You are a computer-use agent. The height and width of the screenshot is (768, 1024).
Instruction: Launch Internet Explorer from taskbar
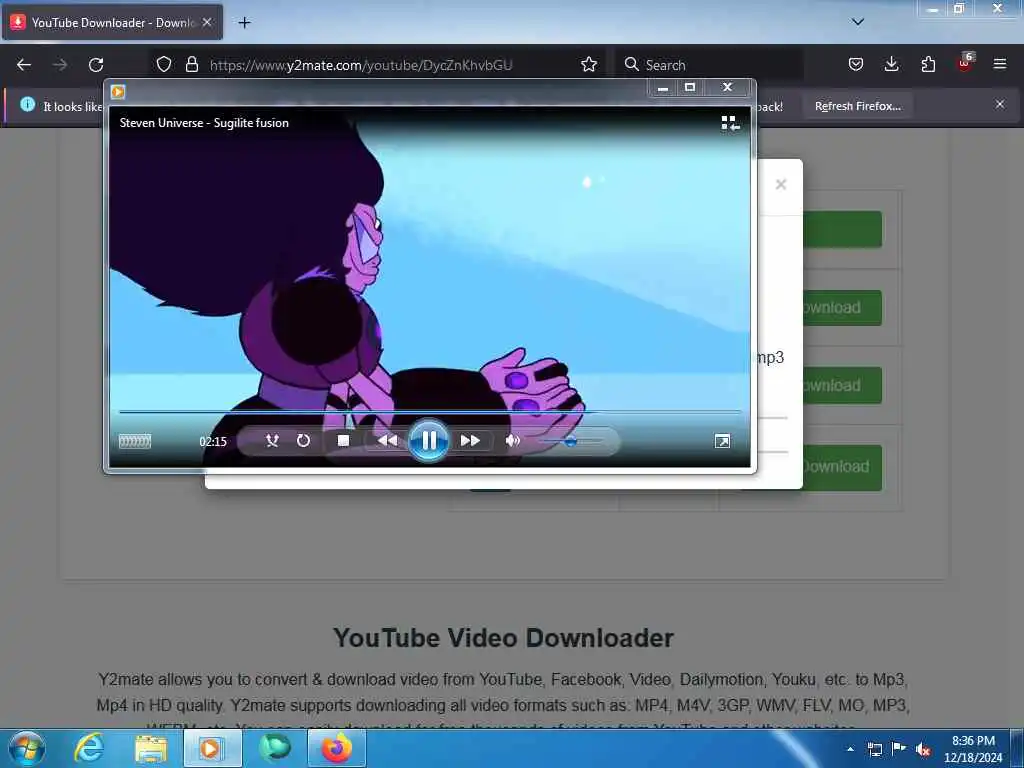(x=89, y=748)
